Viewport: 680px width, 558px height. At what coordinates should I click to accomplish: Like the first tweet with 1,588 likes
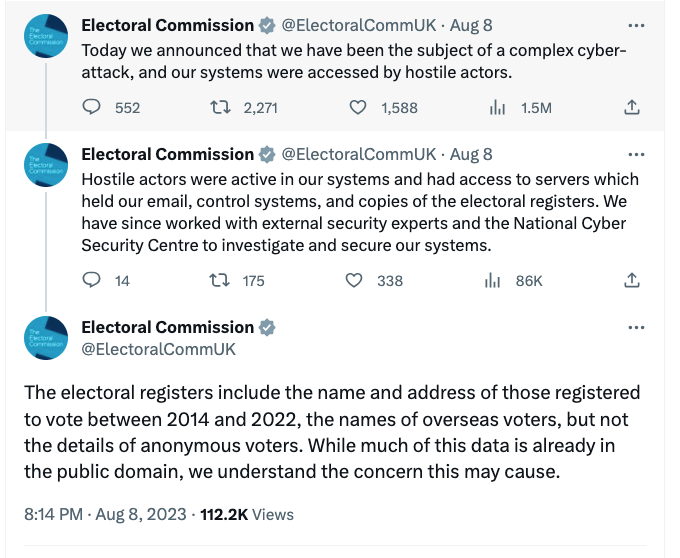(x=359, y=108)
